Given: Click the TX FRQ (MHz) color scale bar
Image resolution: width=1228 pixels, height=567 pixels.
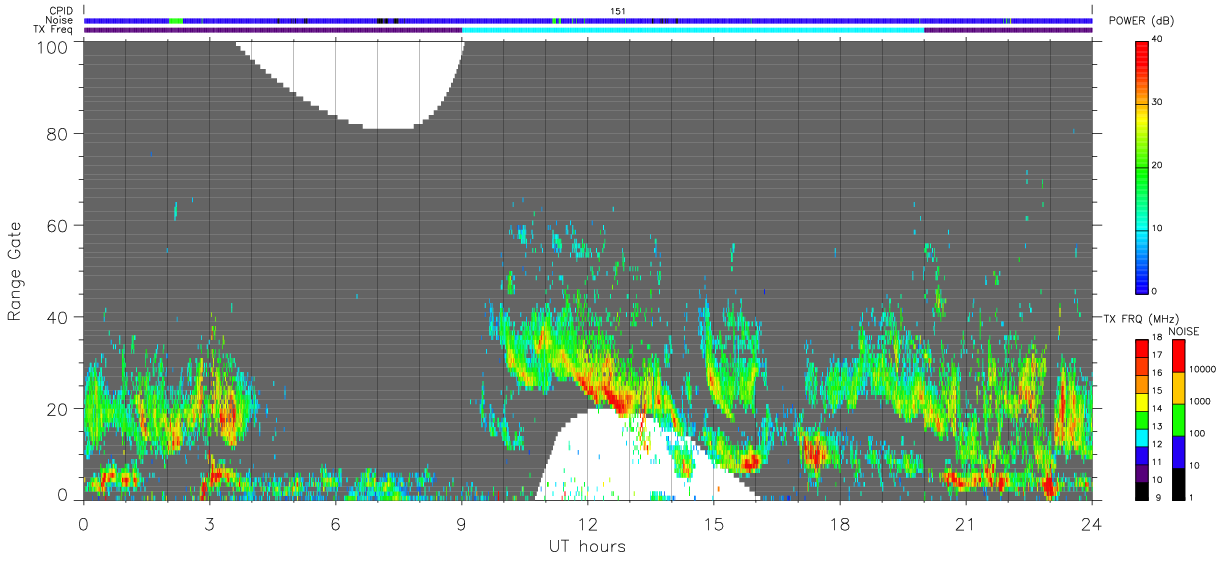Looking at the screenshot, I should point(1141,420).
